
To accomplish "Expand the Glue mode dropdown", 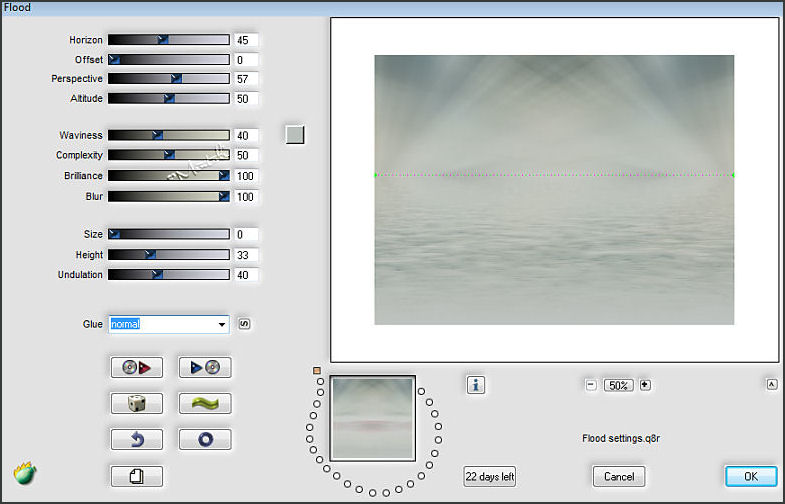I will pyautogui.click(x=221, y=325).
